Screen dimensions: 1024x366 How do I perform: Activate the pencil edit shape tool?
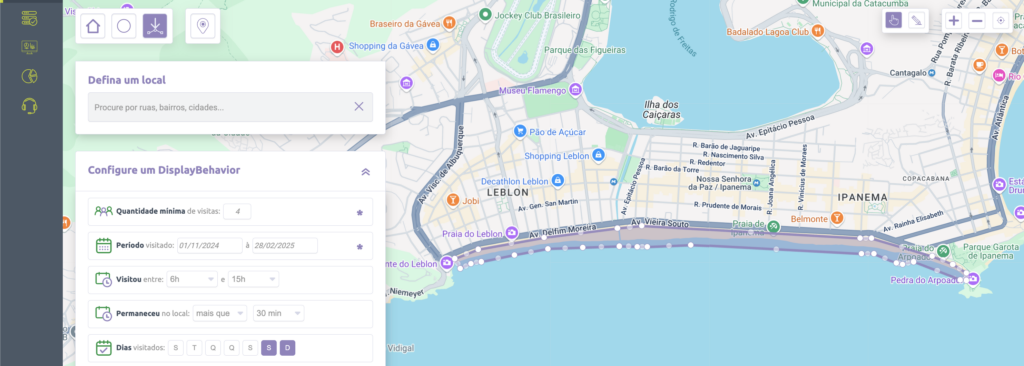pos(918,20)
